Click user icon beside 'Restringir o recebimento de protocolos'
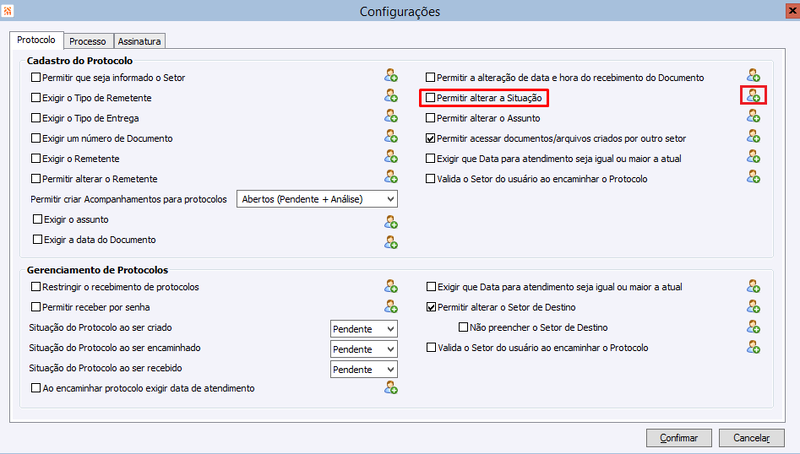The image size is (800, 454). click(391, 287)
